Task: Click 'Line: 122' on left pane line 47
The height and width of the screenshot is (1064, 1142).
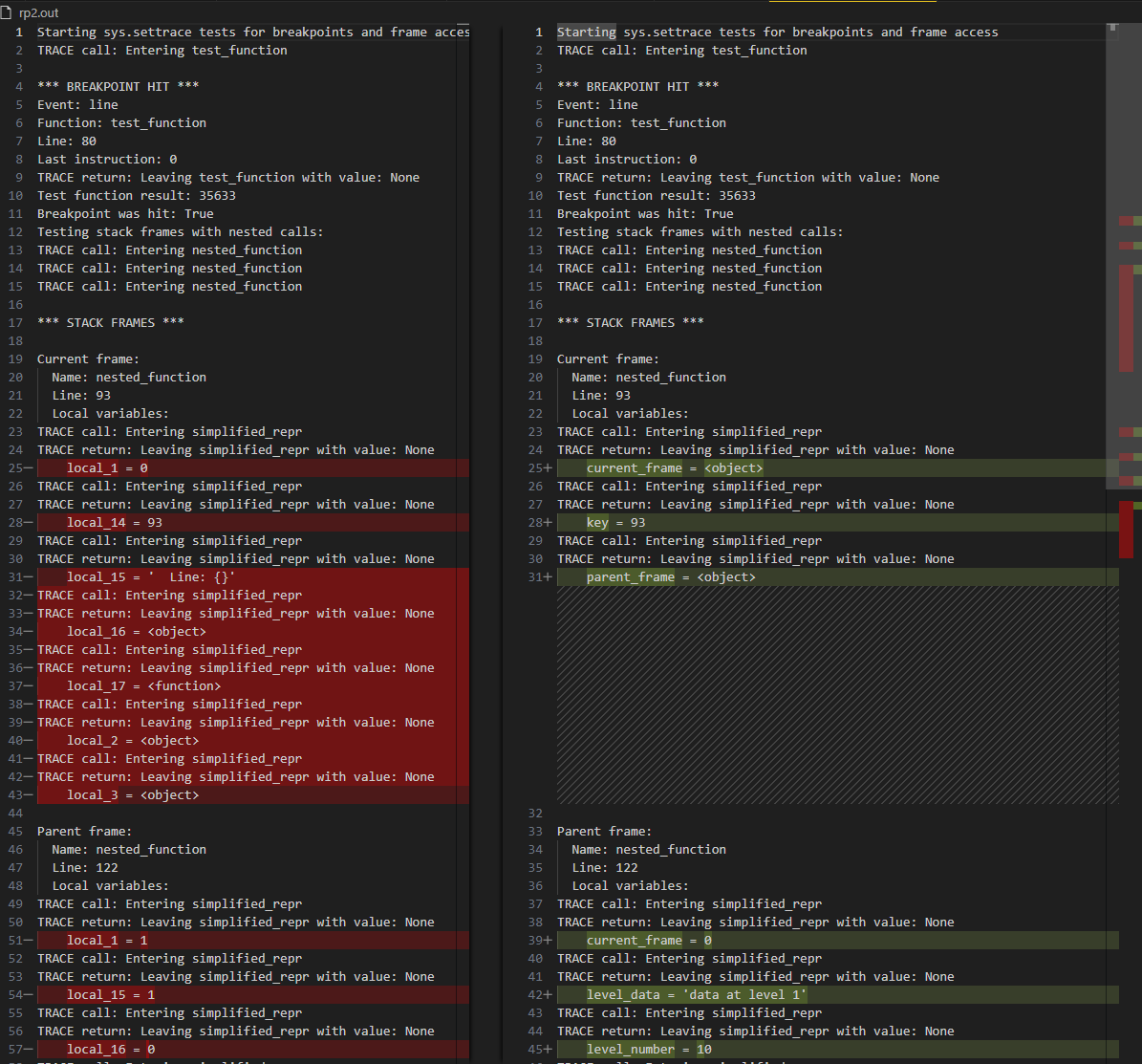Action: (84, 867)
